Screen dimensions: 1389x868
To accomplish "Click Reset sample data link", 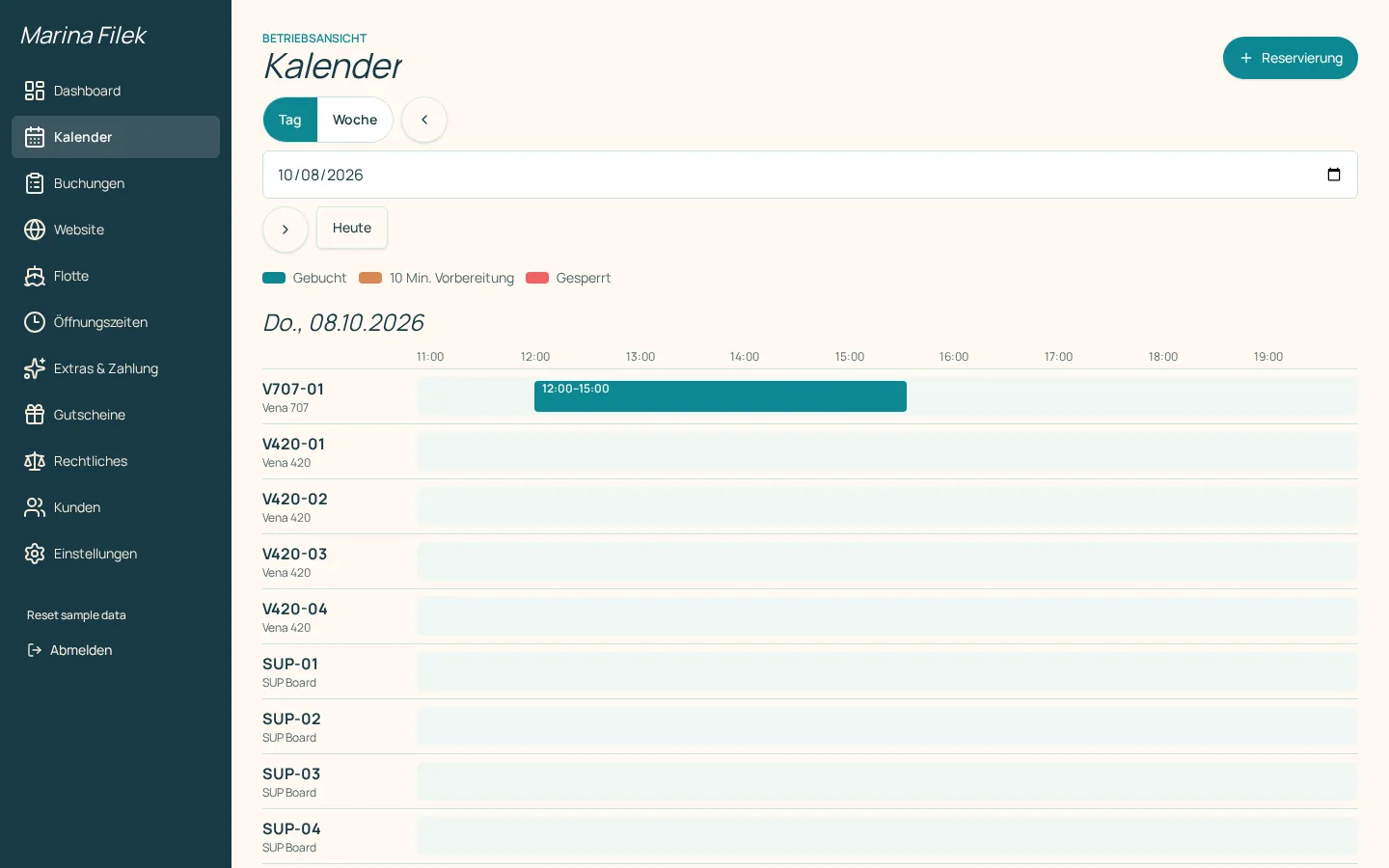I will click(76, 615).
